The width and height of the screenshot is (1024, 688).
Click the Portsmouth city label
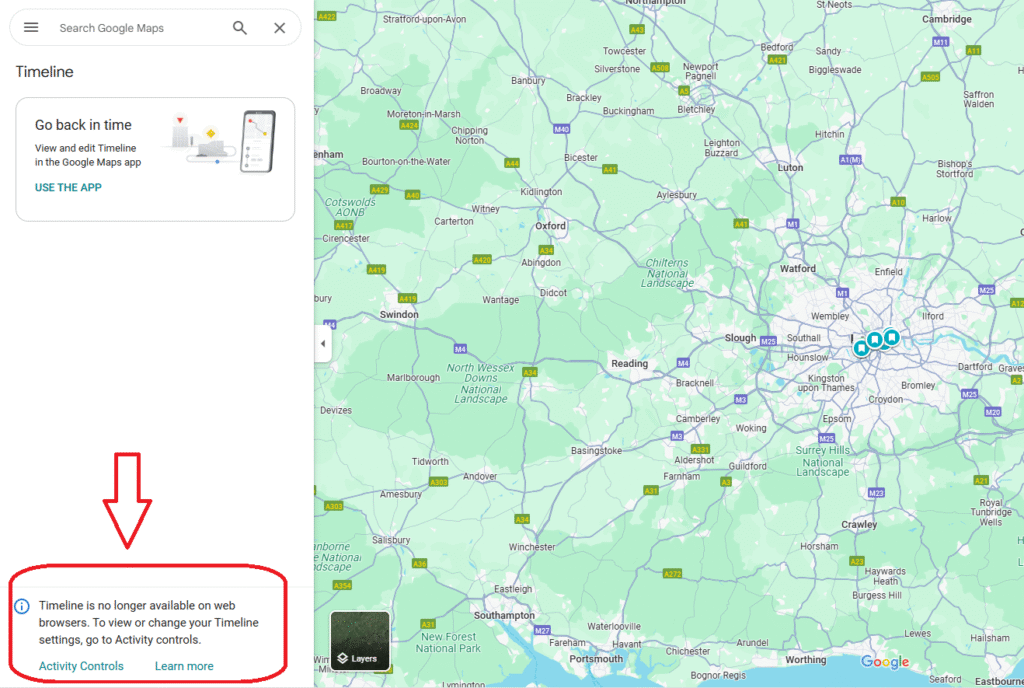[596, 659]
